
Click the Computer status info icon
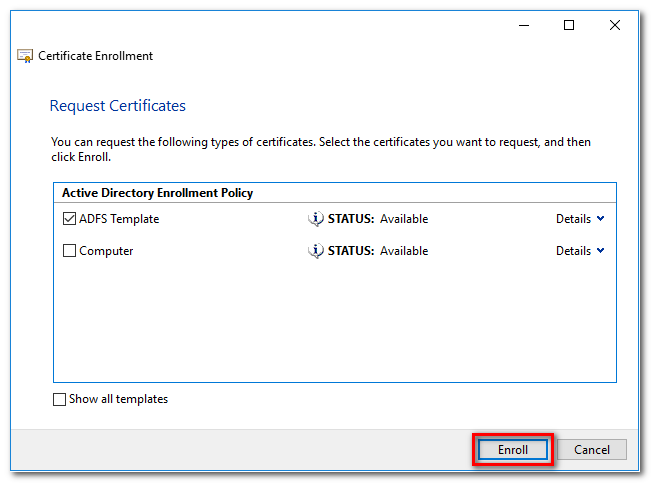tap(316, 250)
